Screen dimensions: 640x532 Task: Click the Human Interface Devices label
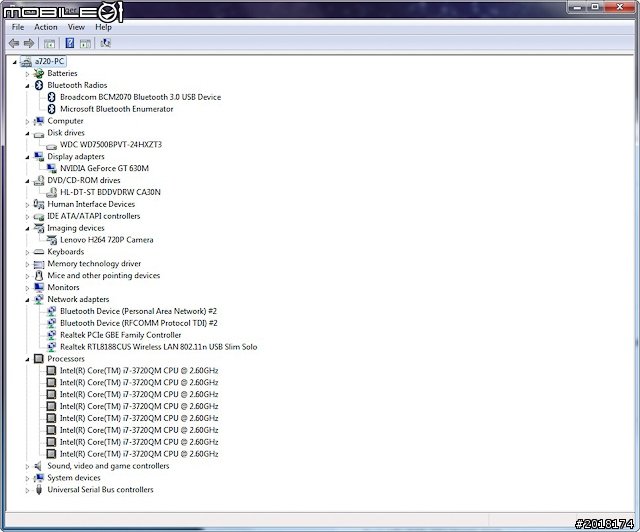point(91,204)
